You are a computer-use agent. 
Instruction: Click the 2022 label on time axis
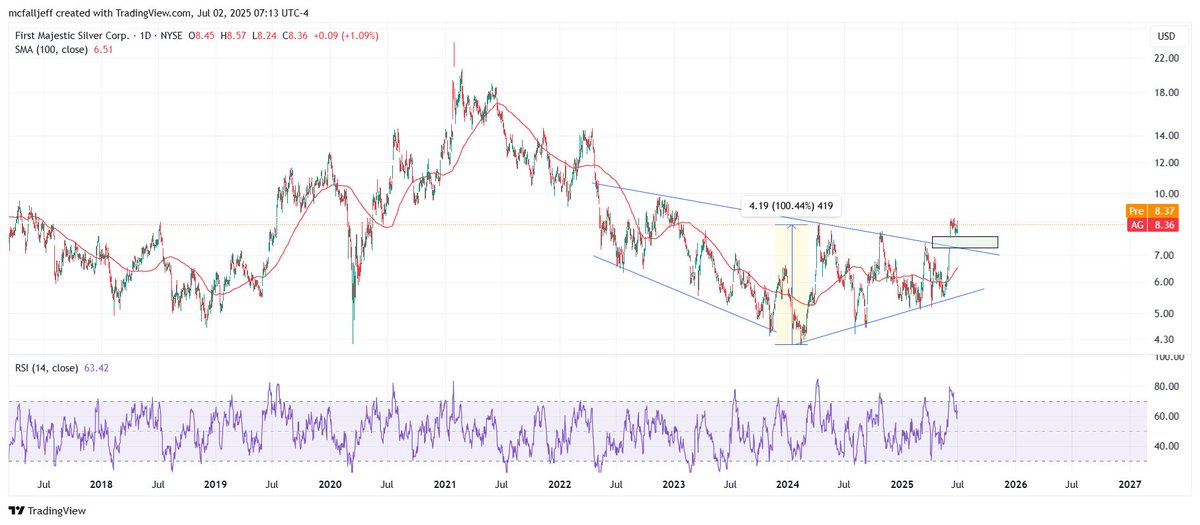pyautogui.click(x=559, y=483)
